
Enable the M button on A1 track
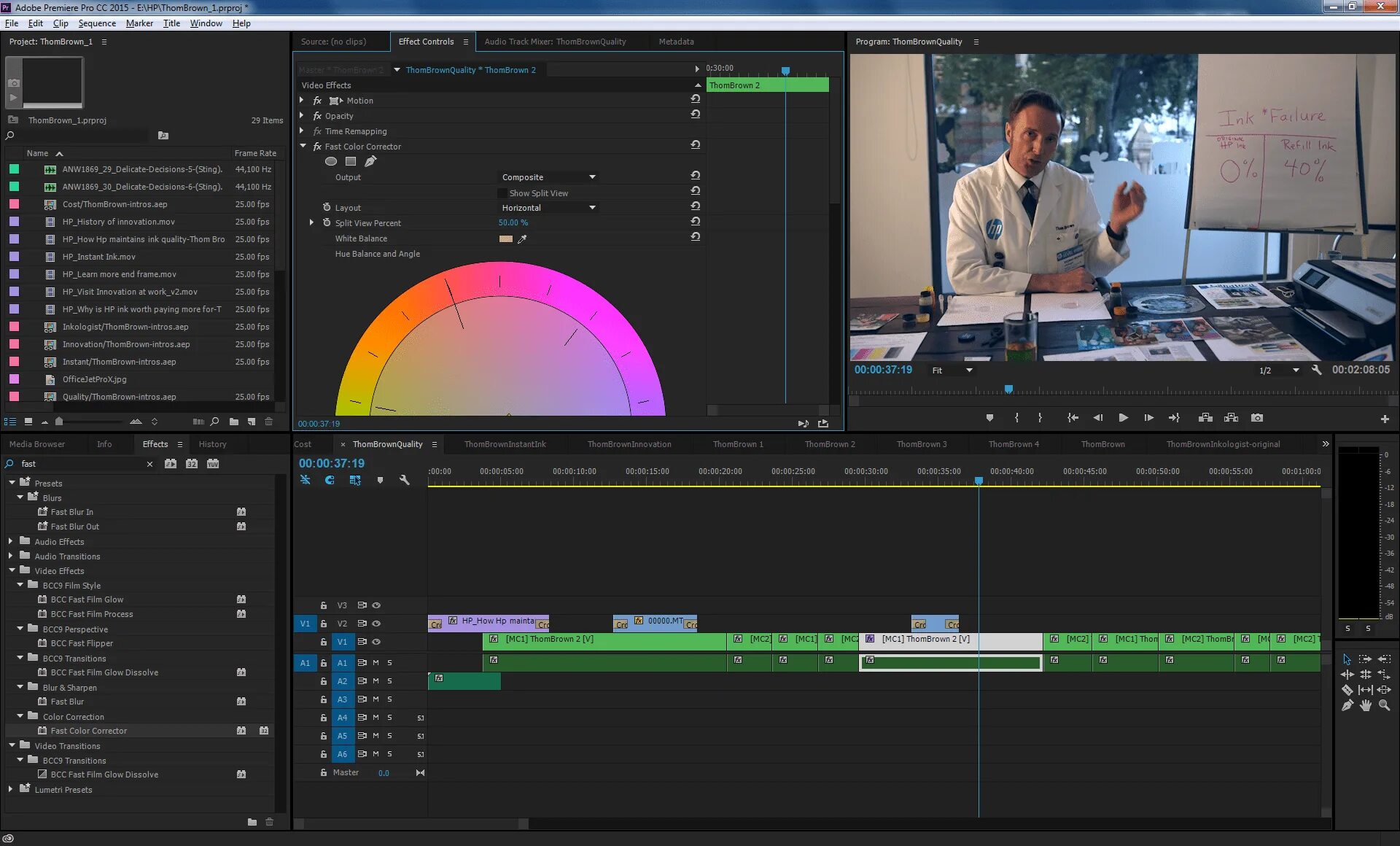(375, 663)
